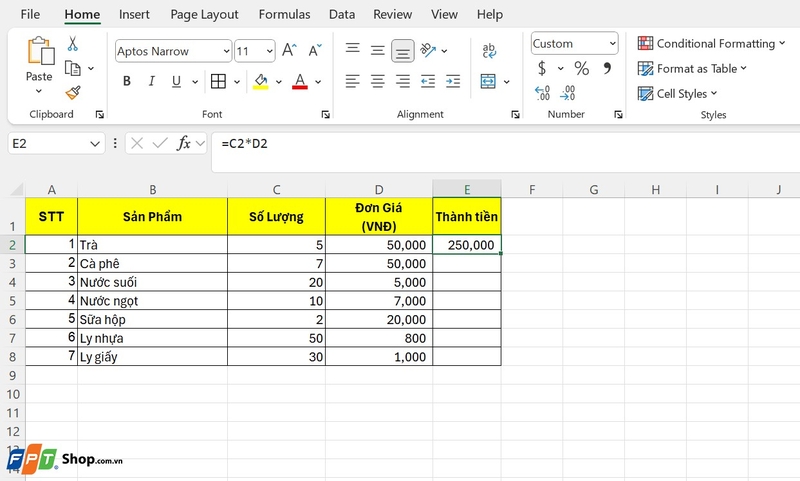Launch Clipboard pane dialog launcher
800x481 pixels.
coord(100,115)
